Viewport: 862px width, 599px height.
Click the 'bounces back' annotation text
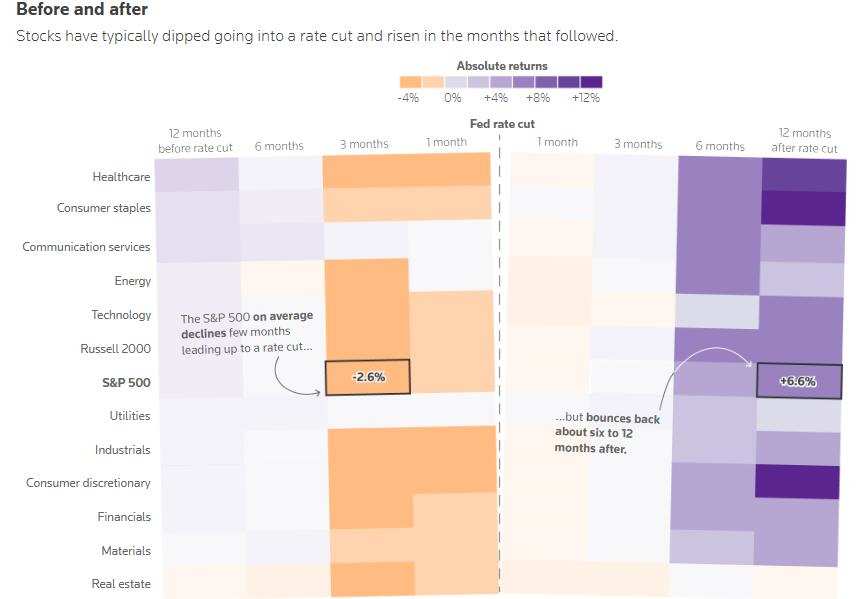click(623, 418)
